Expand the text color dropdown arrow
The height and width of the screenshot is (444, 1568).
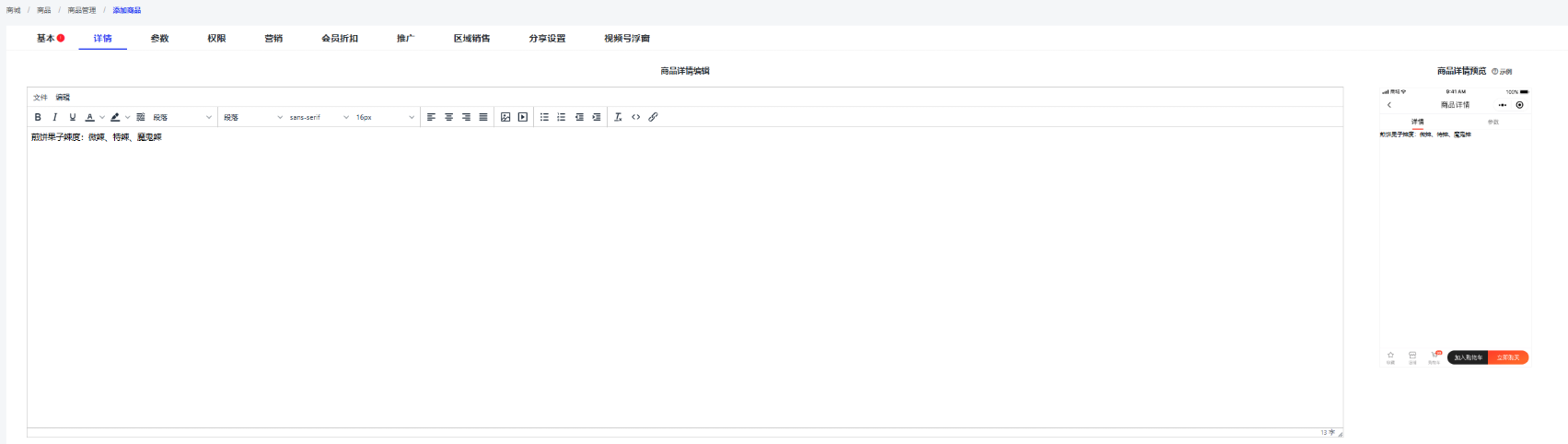click(101, 118)
